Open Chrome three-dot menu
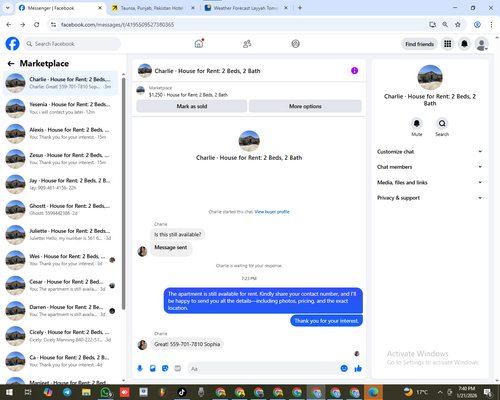The width and height of the screenshot is (500, 400). click(x=491, y=24)
